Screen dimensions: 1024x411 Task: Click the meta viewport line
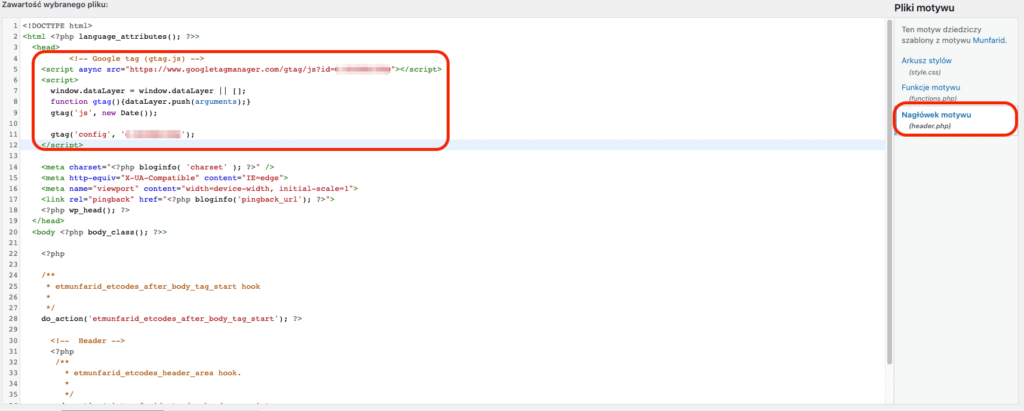[199, 188]
